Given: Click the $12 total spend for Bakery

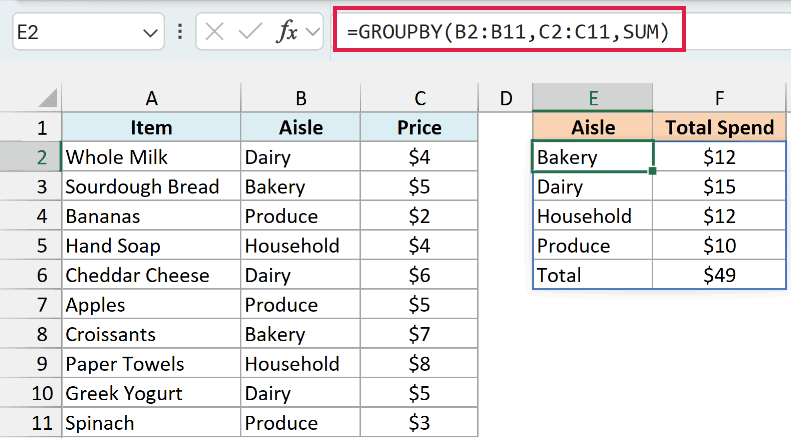Looking at the screenshot, I should pyautogui.click(x=719, y=157).
